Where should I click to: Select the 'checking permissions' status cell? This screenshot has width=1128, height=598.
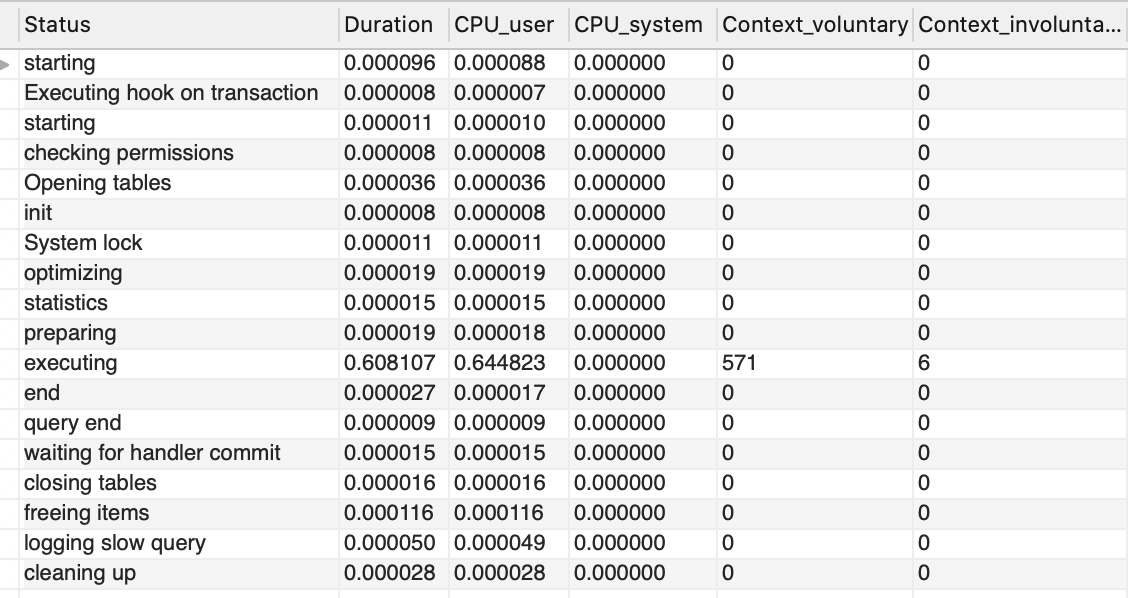(x=128, y=153)
